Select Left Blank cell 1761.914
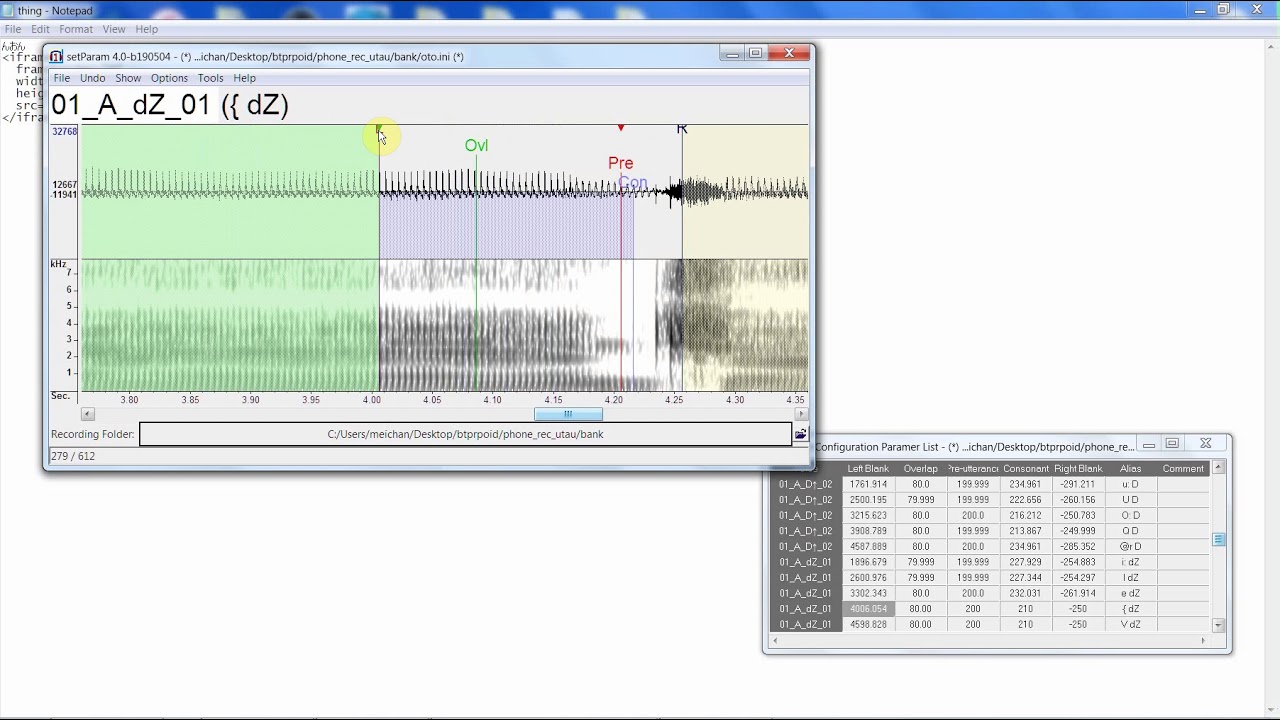The width and height of the screenshot is (1280, 720). [868, 484]
